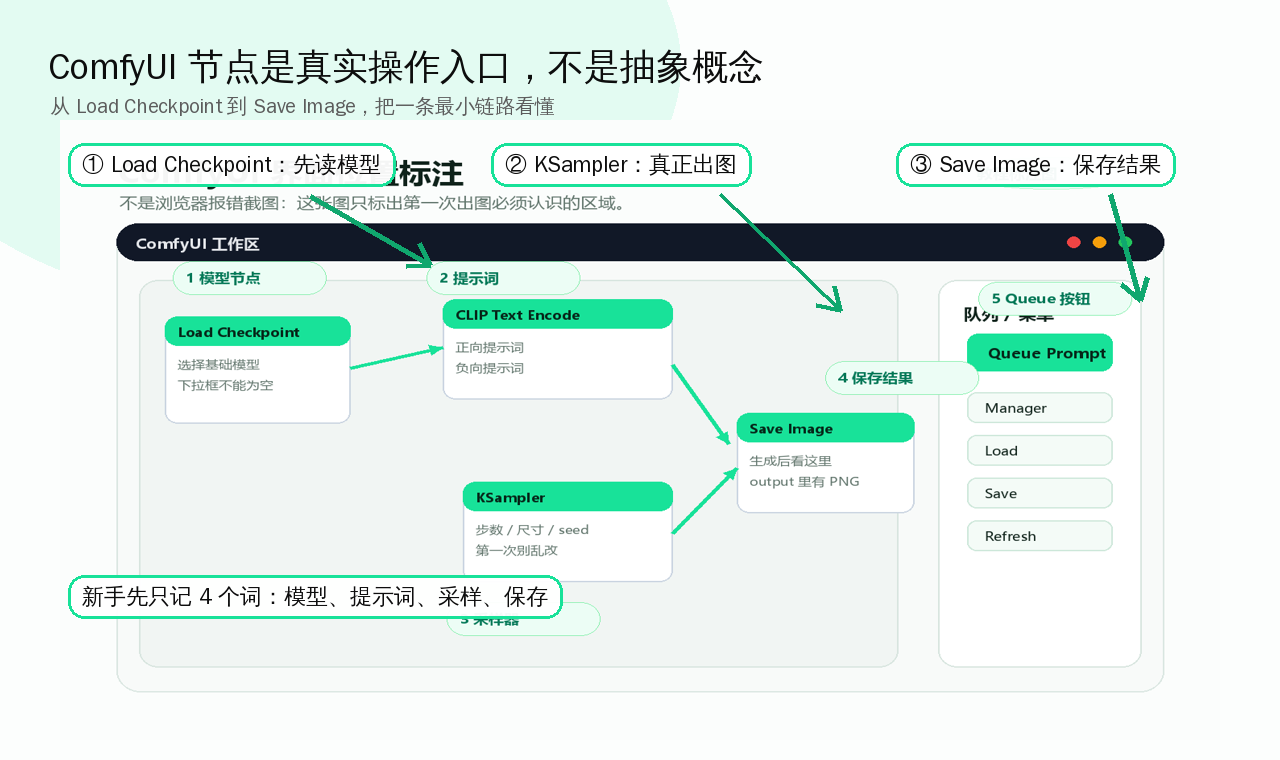This screenshot has width=1280, height=760.
Task: Click the Load button in queue panel
Action: (1040, 451)
